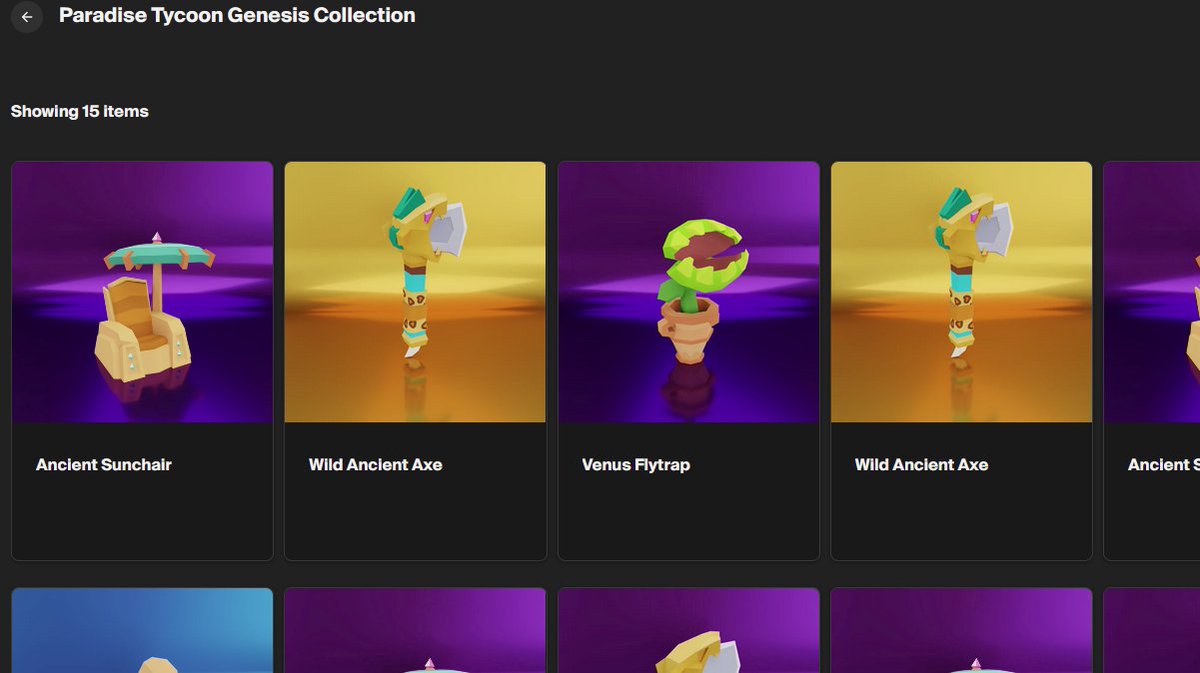This screenshot has width=1200, height=673.
Task: Select the Ancient Sunchair name under the umbrella chair
Action: (x=104, y=465)
